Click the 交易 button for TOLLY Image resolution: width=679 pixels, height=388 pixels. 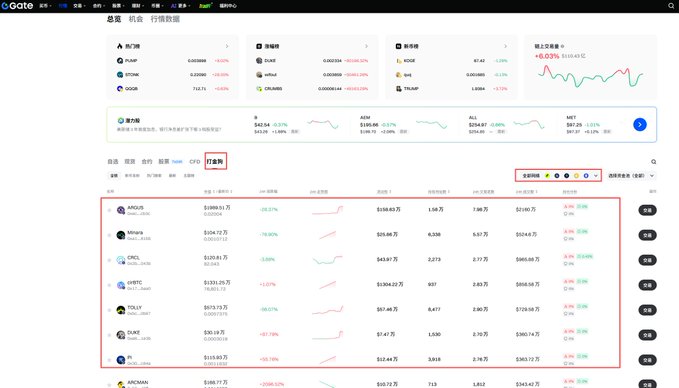click(x=647, y=310)
